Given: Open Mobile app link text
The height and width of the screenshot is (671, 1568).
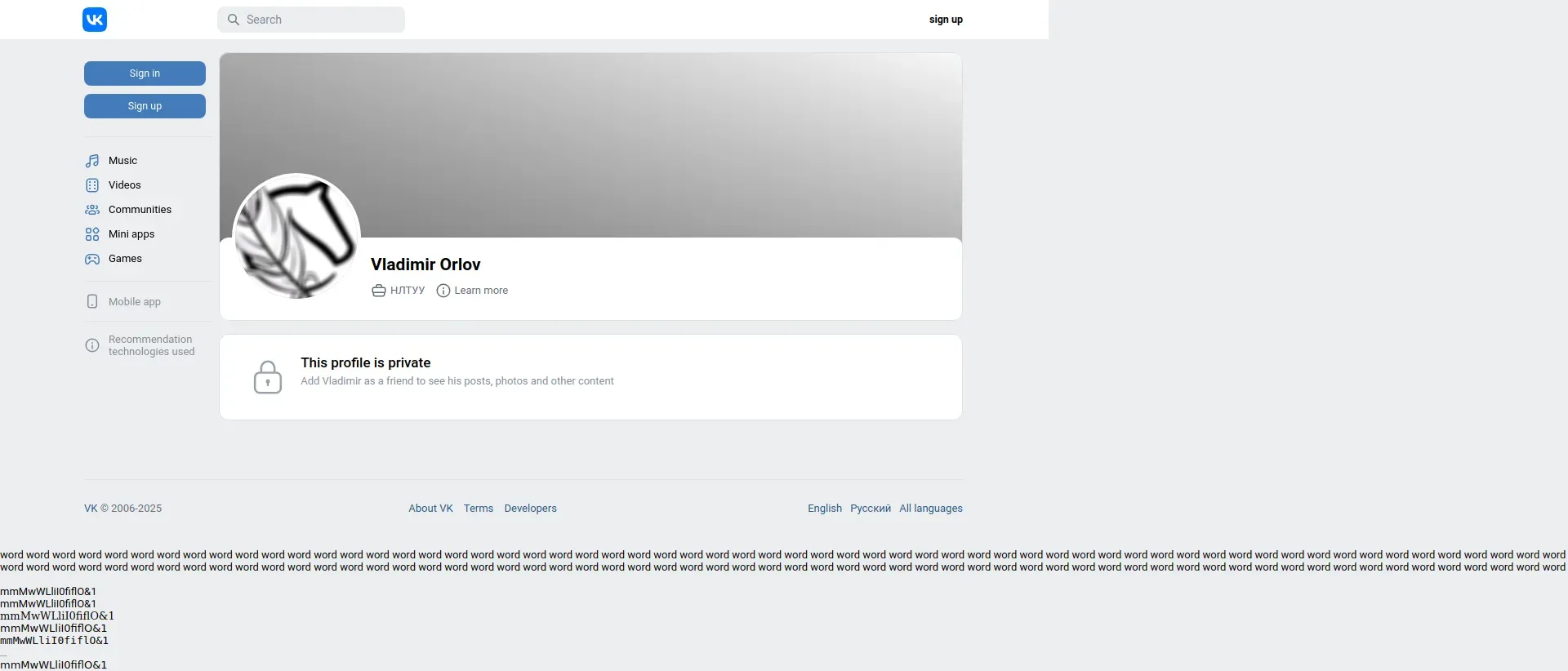Looking at the screenshot, I should tap(135, 302).
